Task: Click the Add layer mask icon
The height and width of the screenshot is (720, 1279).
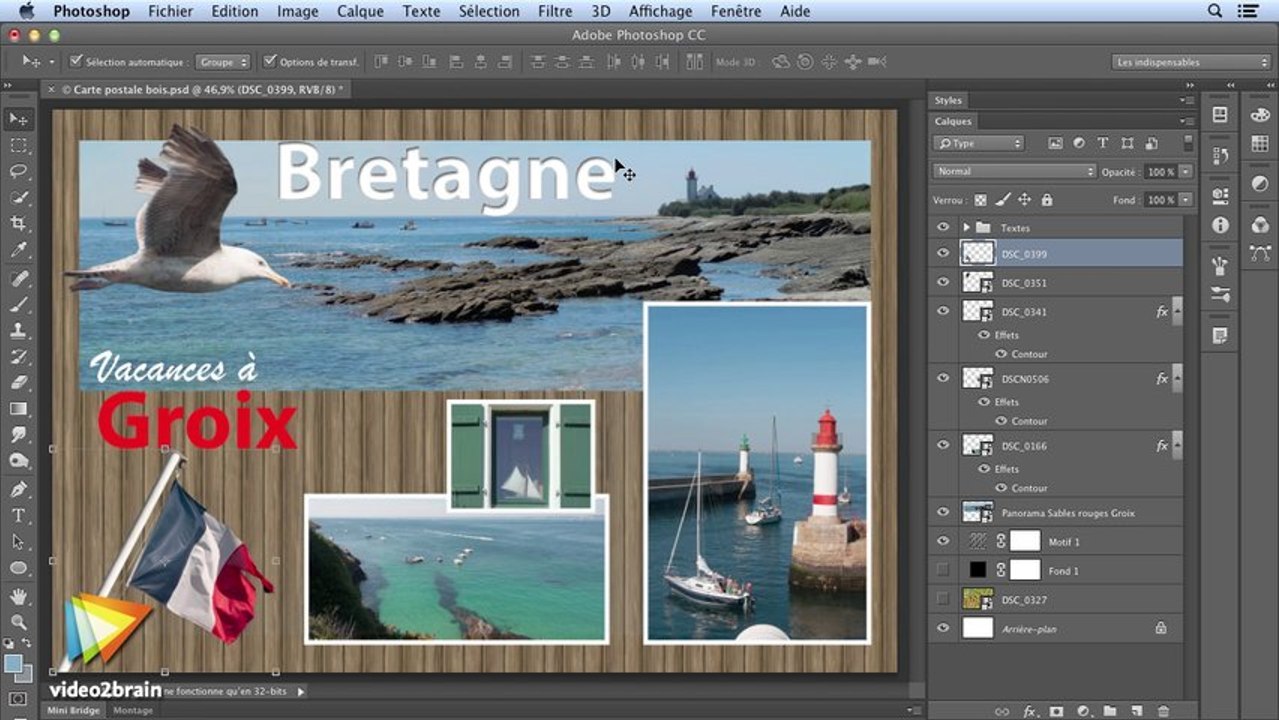Action: pos(1056,711)
